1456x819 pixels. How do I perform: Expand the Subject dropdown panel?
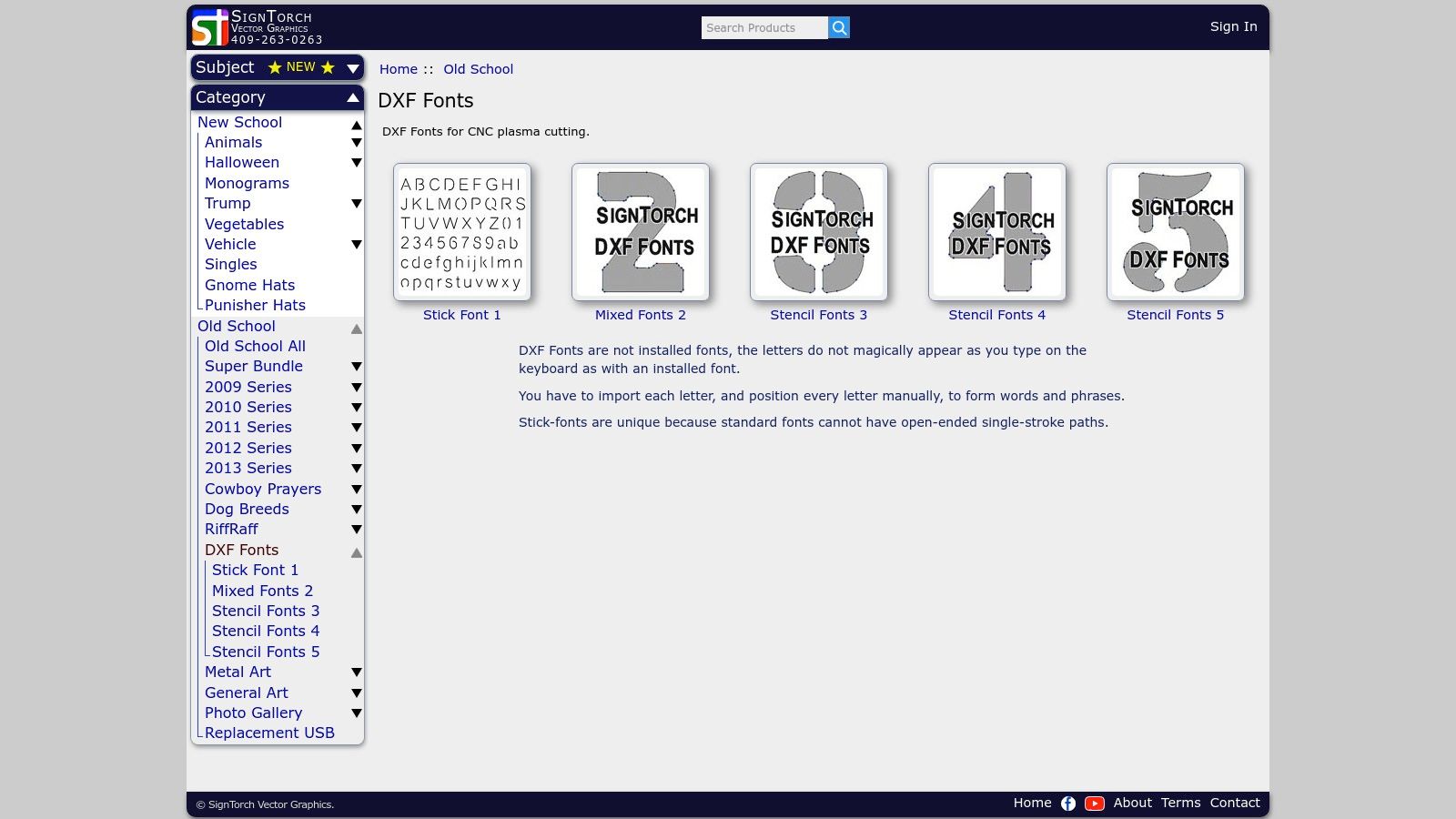click(x=352, y=68)
